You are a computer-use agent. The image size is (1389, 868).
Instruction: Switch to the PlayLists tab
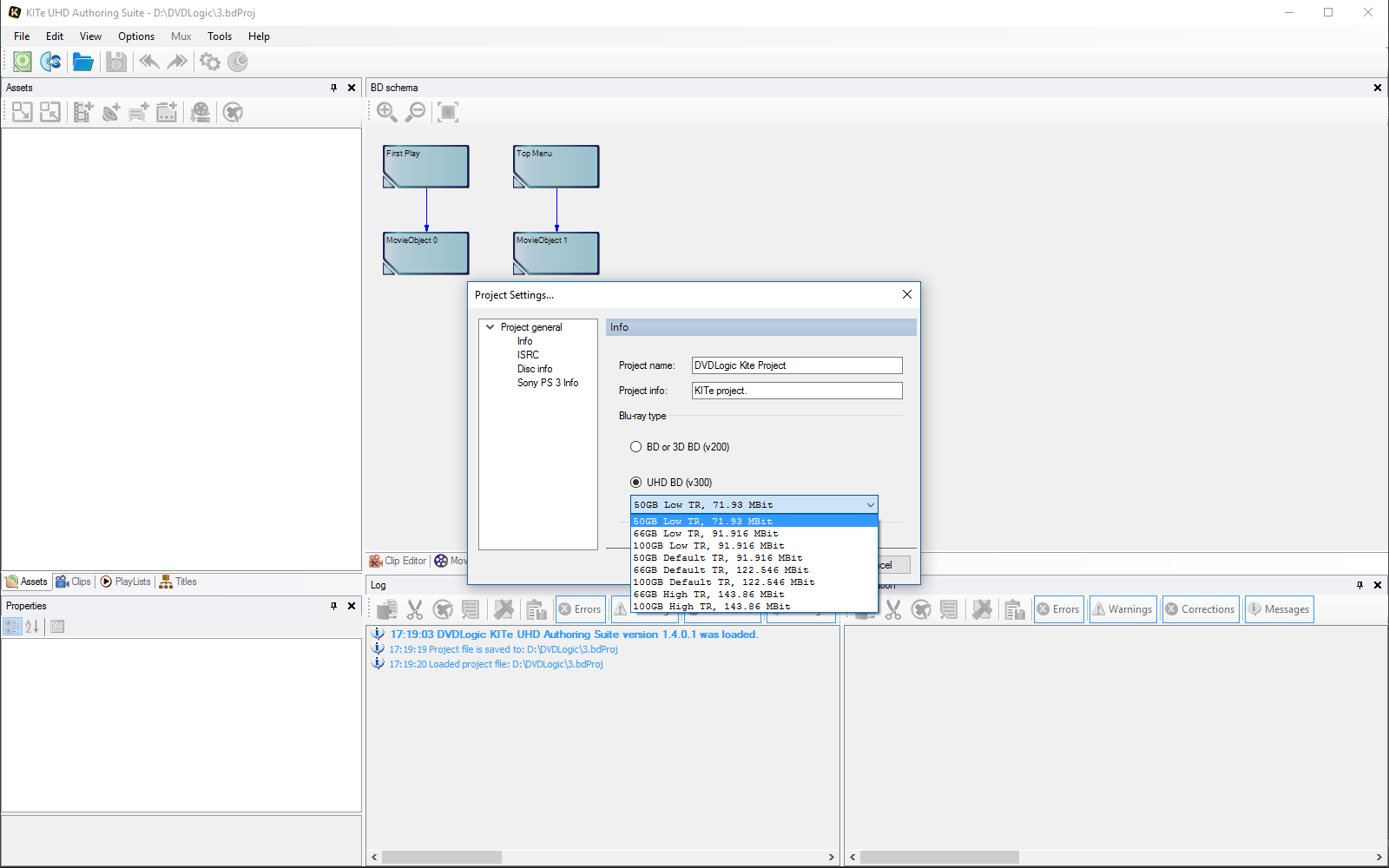126,582
